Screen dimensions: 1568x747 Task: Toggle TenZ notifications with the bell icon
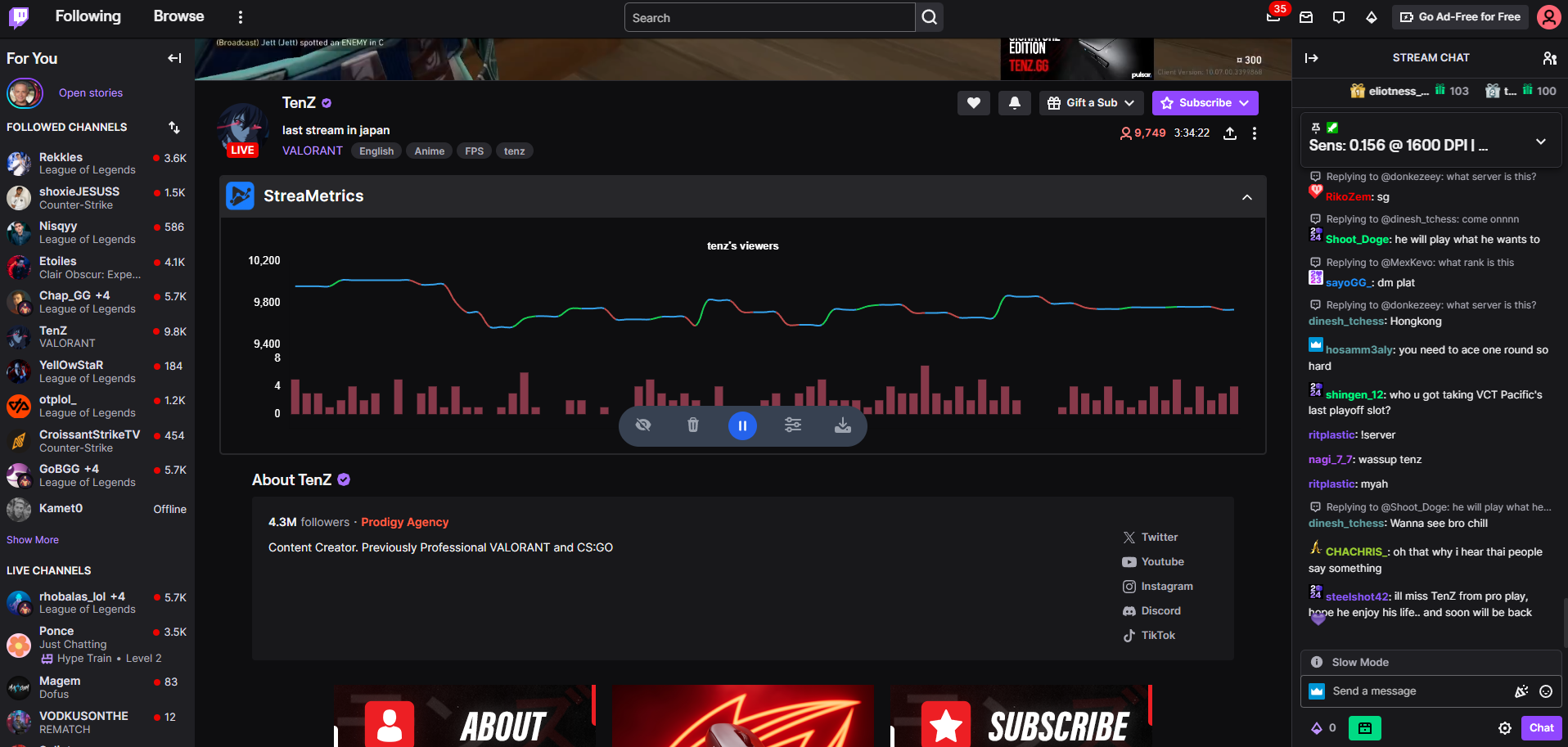tap(1015, 103)
